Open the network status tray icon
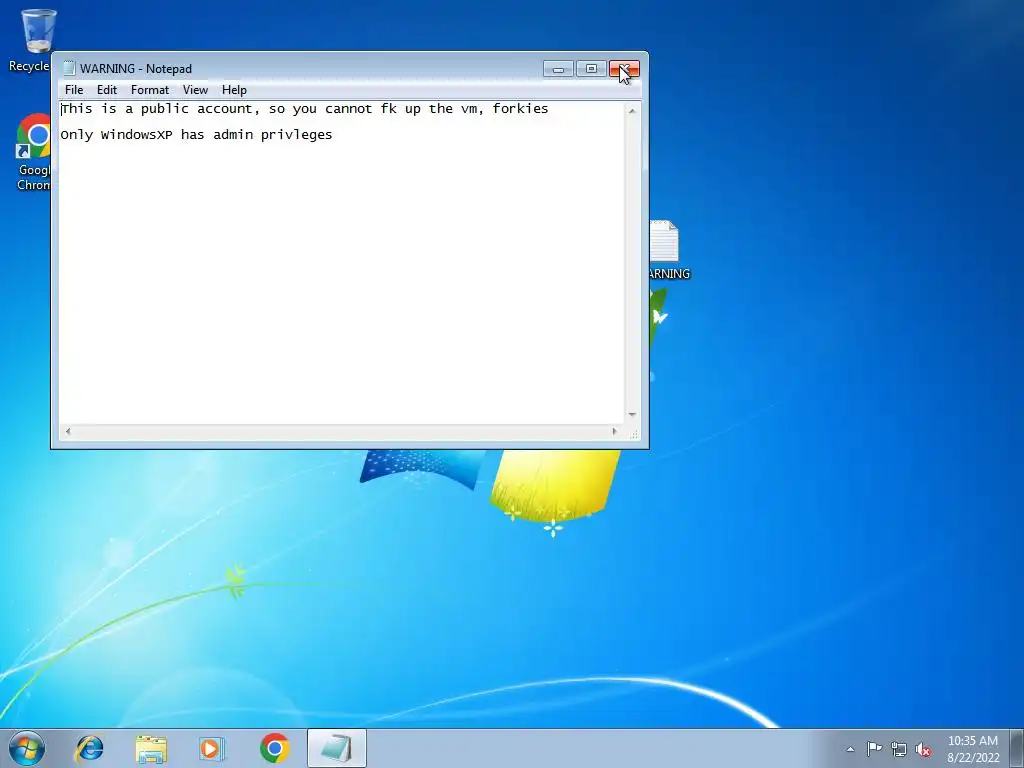 pos(899,749)
